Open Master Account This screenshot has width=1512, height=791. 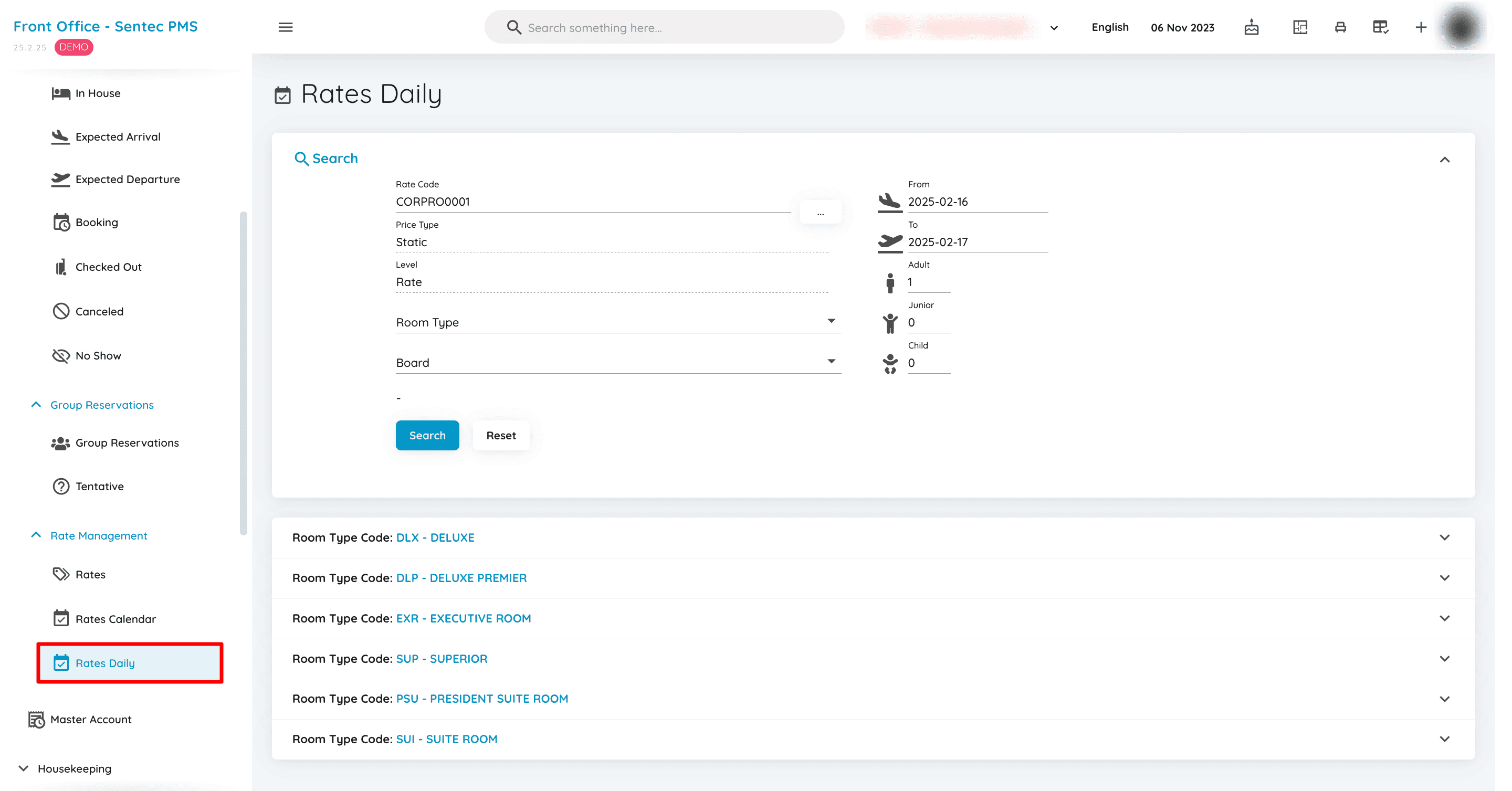(80, 720)
